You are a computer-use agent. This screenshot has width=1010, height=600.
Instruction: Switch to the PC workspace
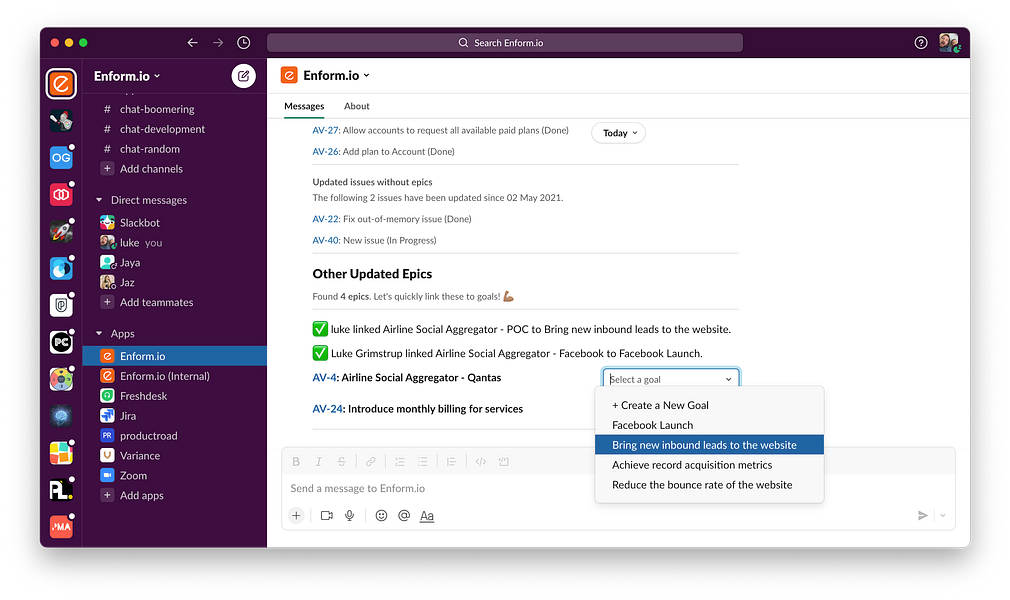click(61, 342)
